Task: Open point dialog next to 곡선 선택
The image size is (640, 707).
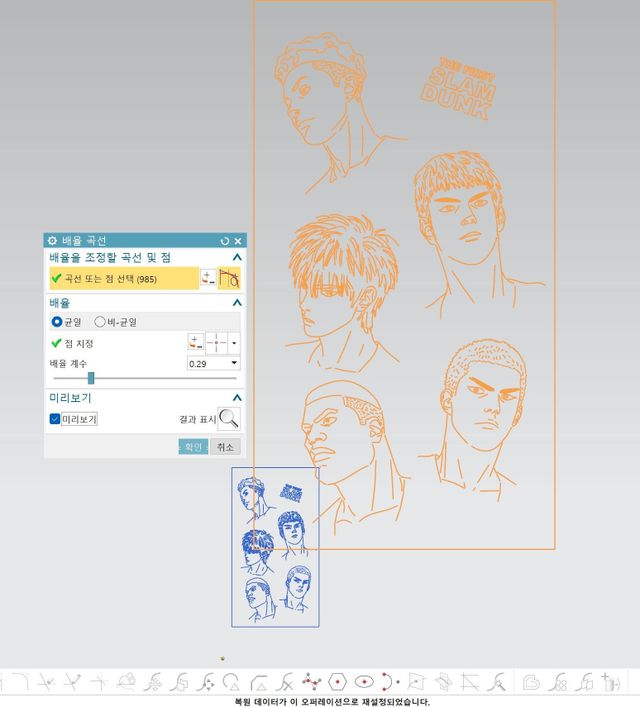Action: pyautogui.click(x=207, y=278)
